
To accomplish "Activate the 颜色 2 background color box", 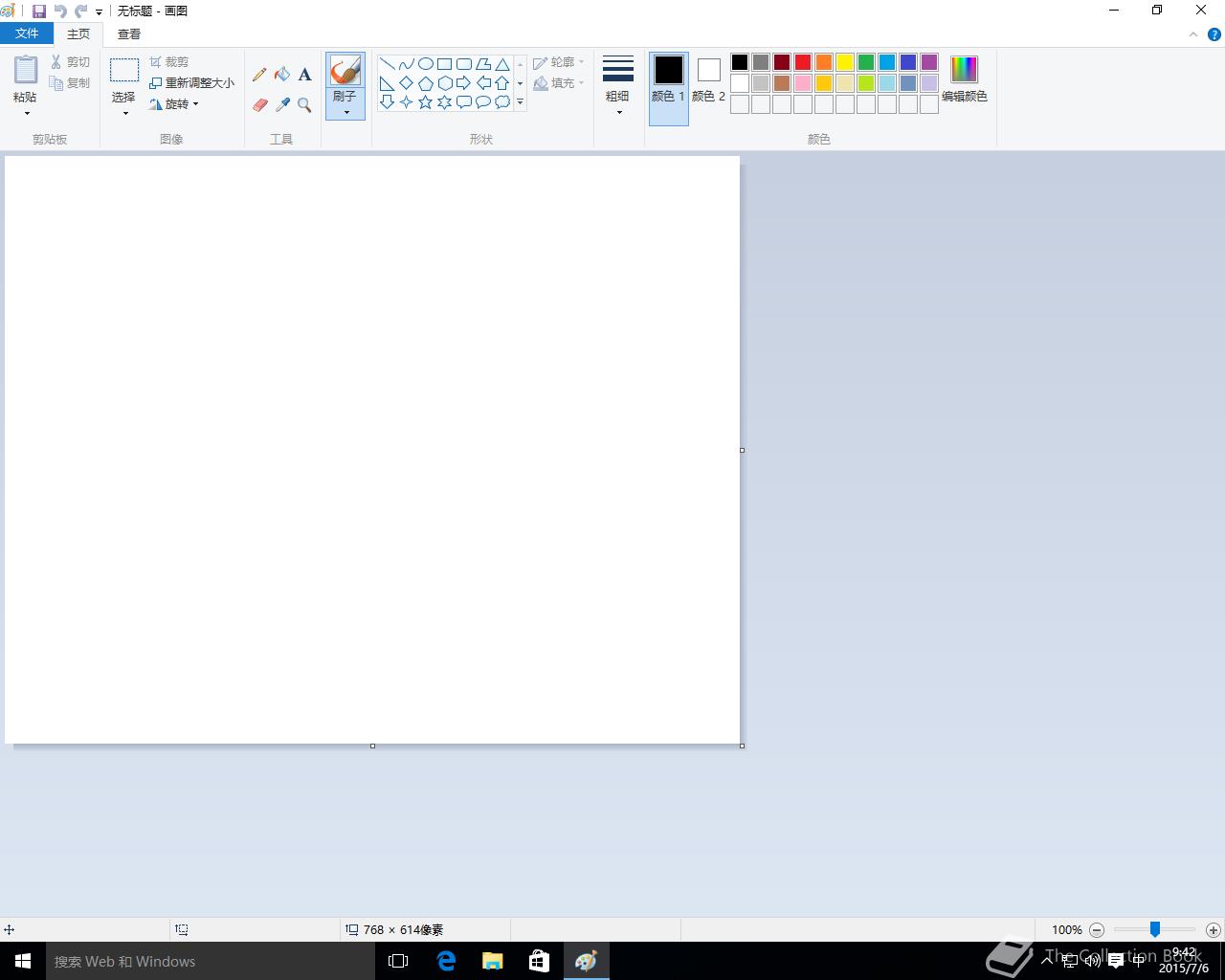I will click(x=709, y=88).
